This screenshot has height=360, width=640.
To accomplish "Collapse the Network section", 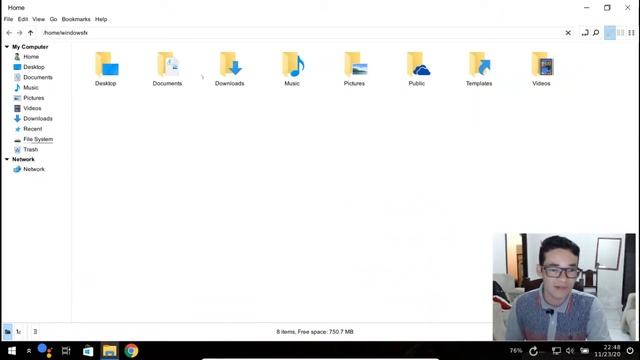I will pos(7,159).
